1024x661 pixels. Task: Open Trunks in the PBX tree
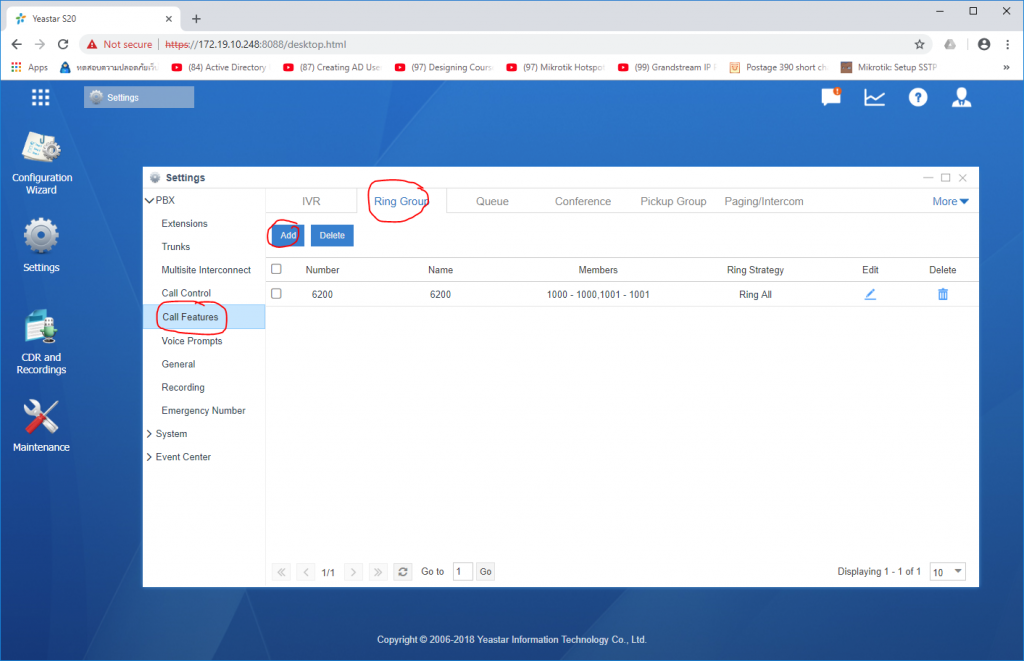(x=176, y=247)
